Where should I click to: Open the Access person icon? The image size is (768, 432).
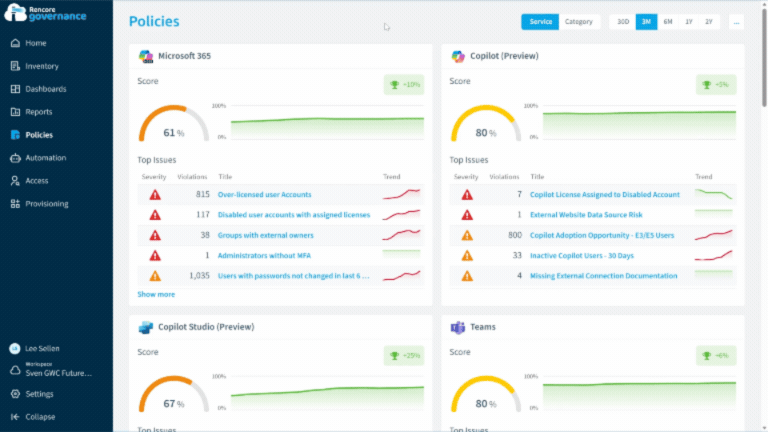15,181
